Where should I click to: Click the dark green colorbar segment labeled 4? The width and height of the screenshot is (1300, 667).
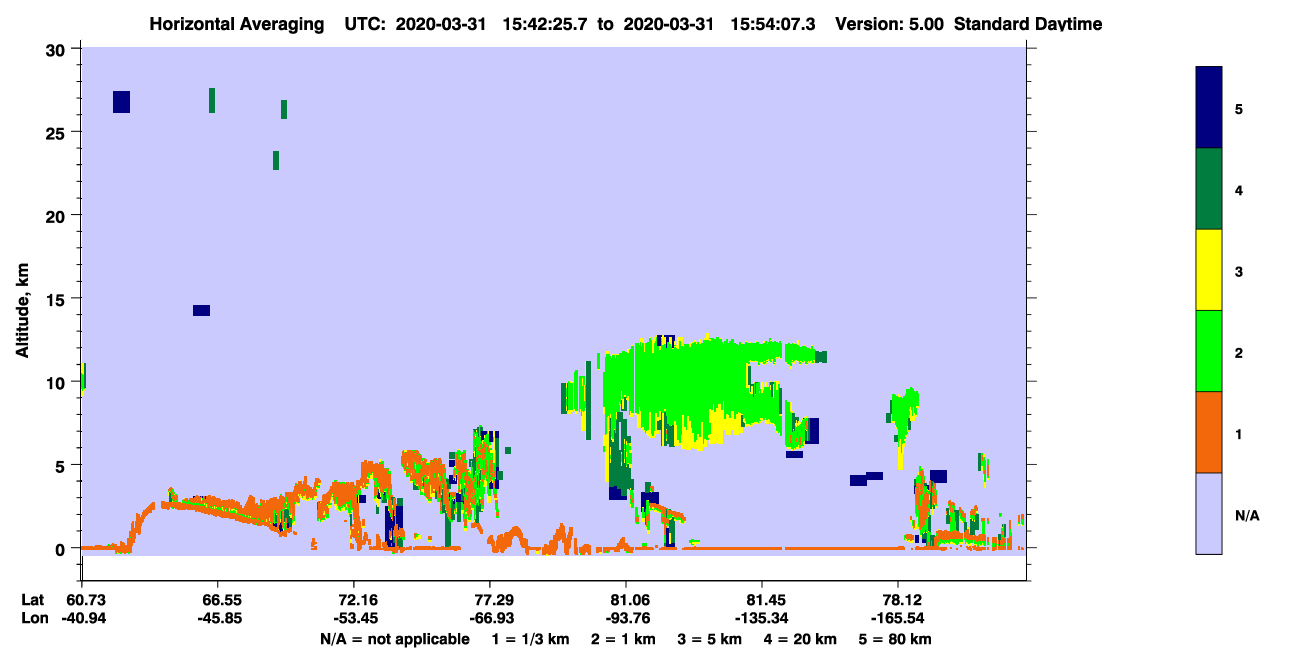[1209, 189]
